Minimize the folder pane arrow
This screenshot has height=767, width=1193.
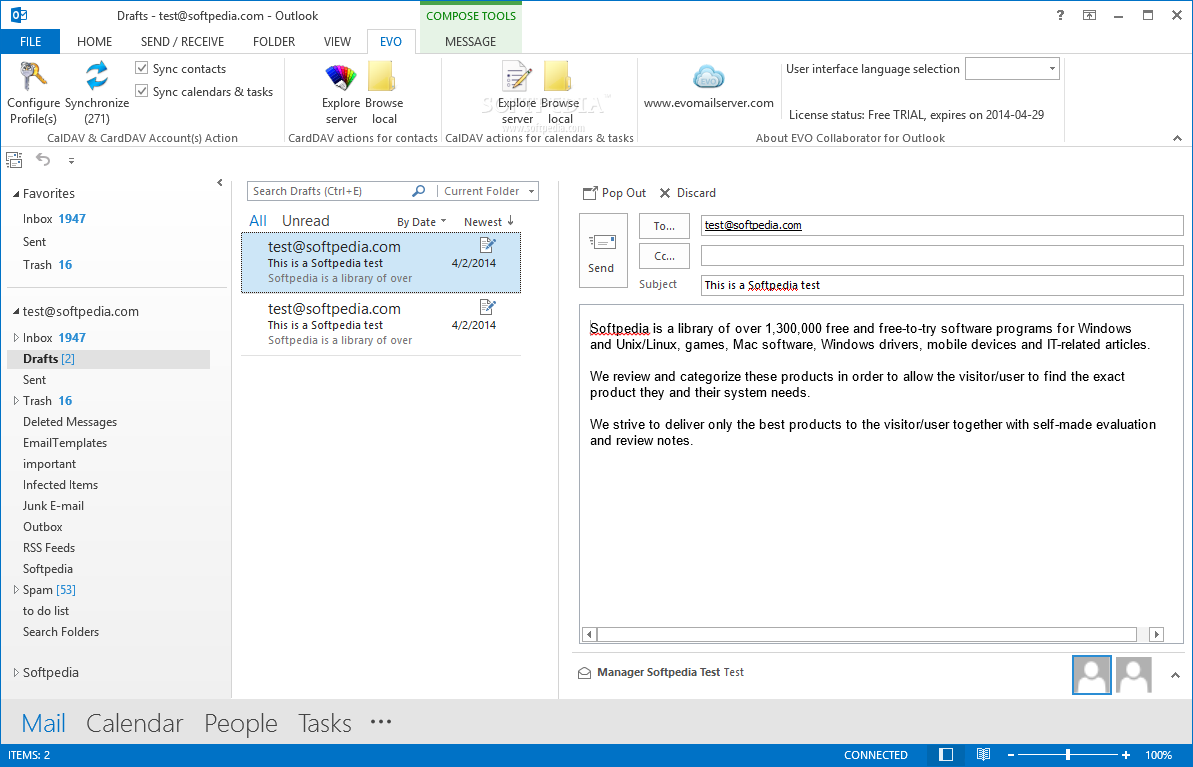[x=220, y=183]
